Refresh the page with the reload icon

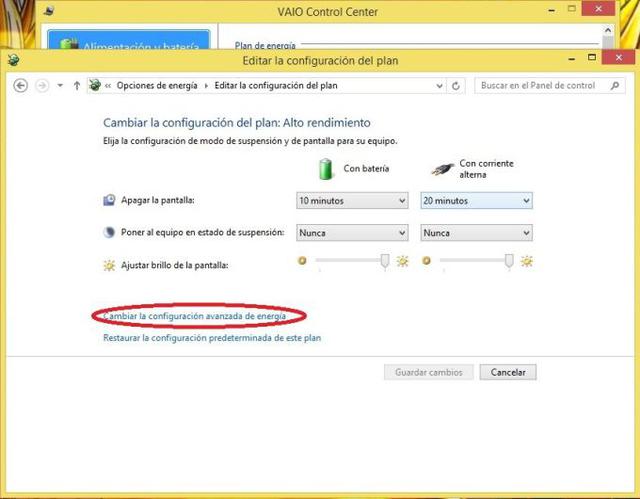pyautogui.click(x=456, y=86)
